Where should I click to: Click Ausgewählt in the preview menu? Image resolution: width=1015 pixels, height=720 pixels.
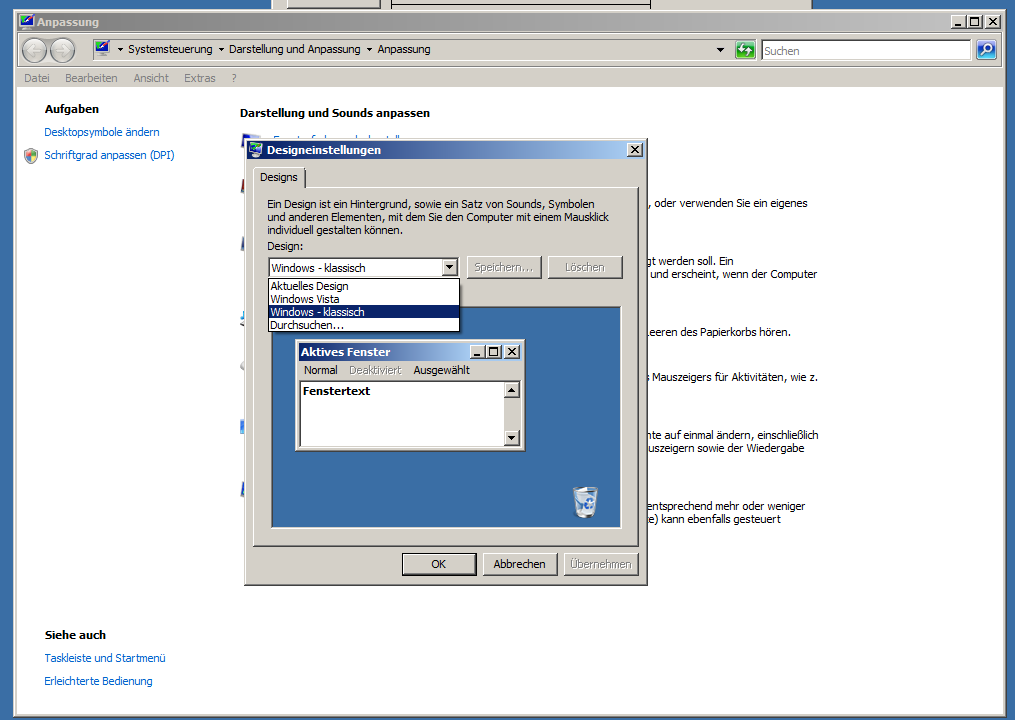click(441, 370)
